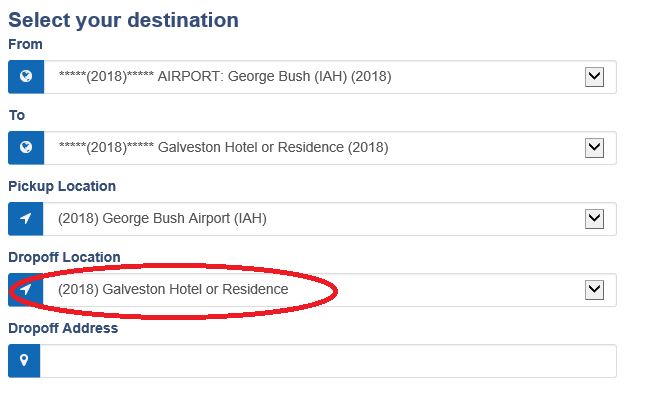Screen dimensions: 658x398
Task: Expand the To dropdown using its arrow
Action: [x=594, y=148]
